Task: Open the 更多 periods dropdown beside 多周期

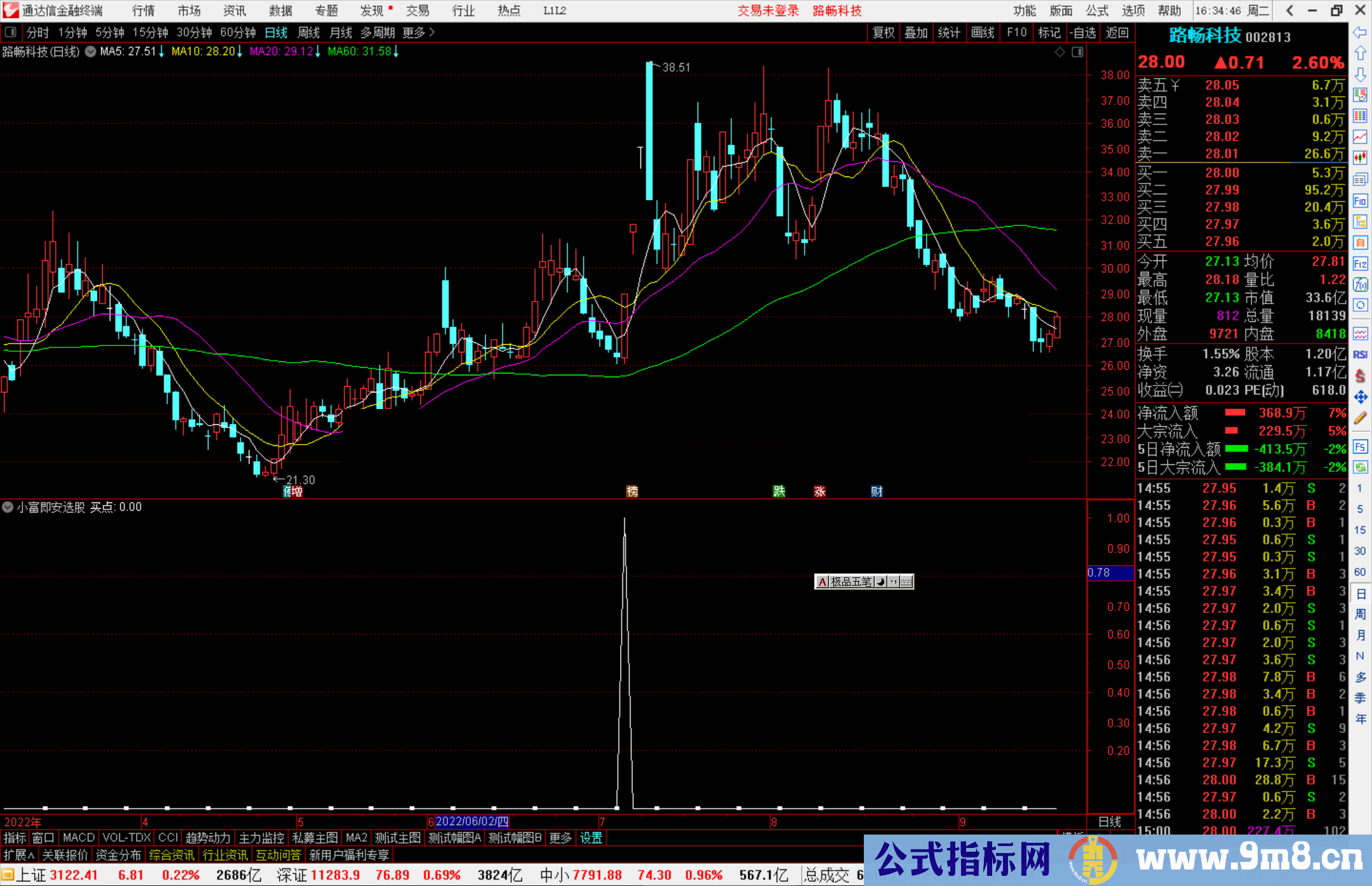Action: pos(414,32)
